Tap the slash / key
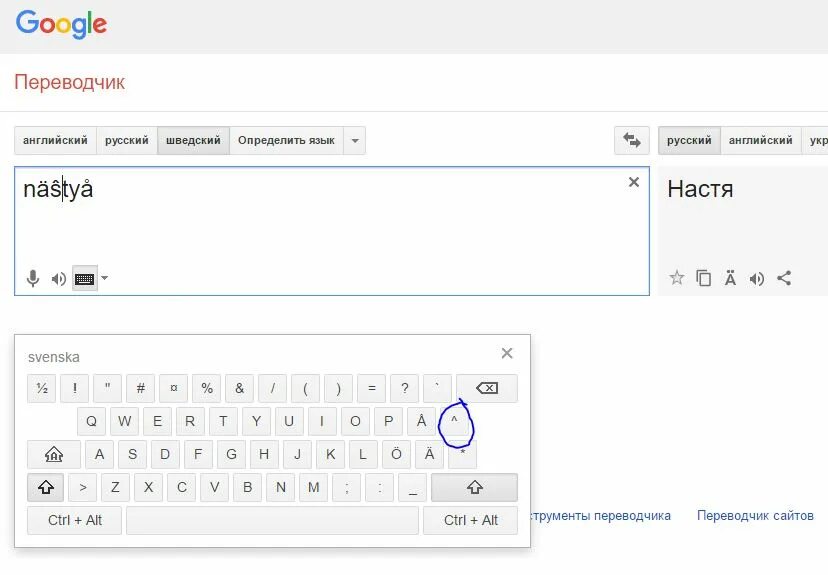 click(x=272, y=389)
